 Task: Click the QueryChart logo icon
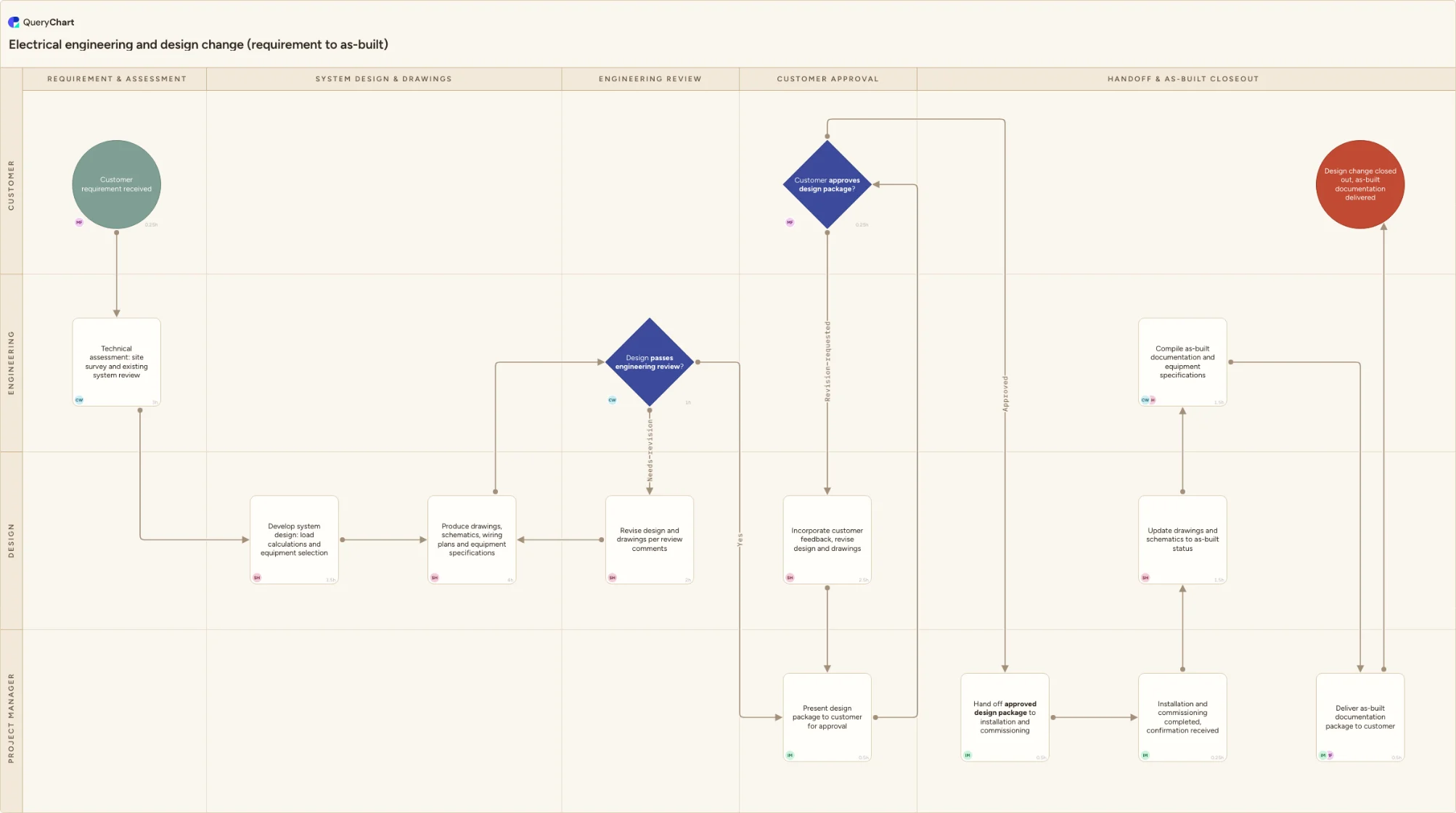click(14, 23)
